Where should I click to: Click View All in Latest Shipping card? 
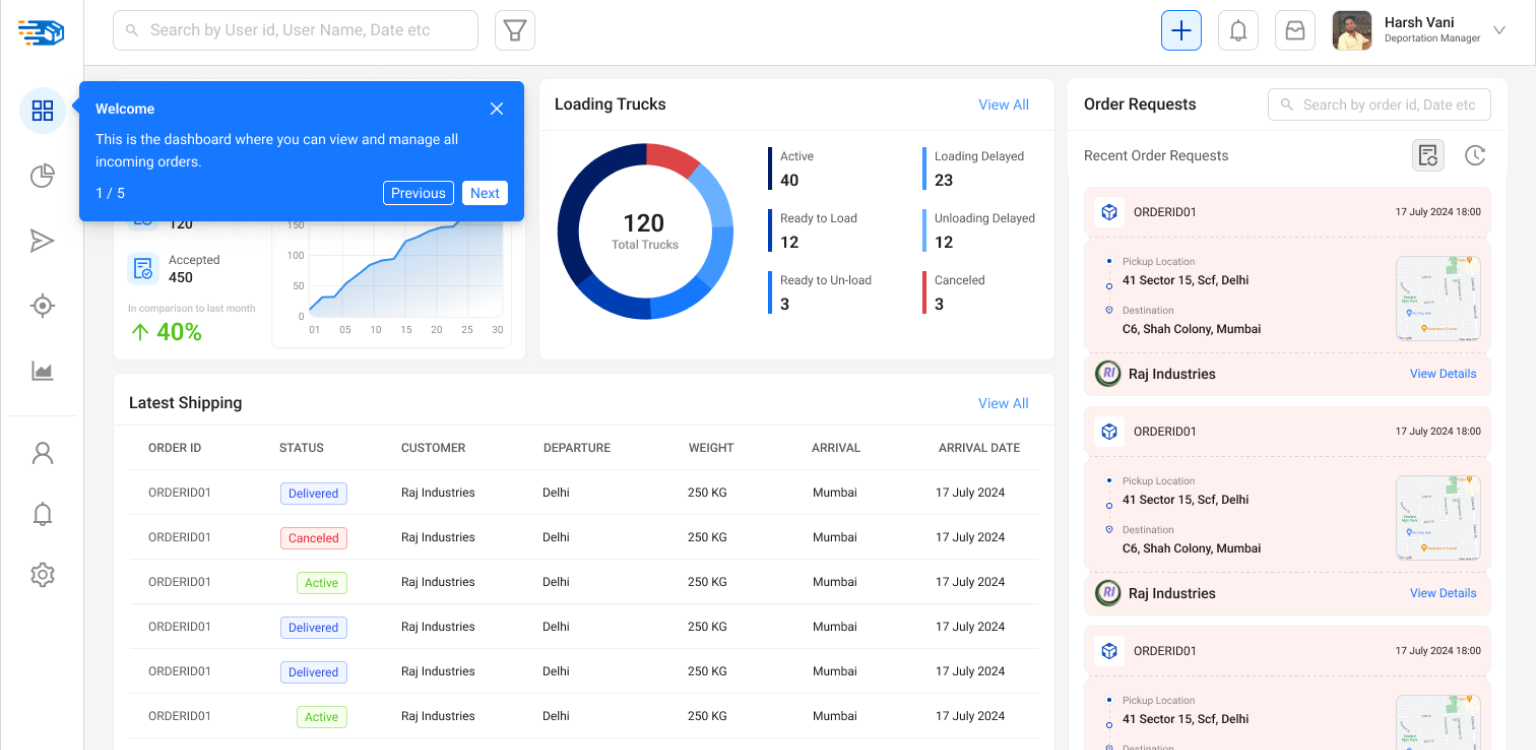tap(1003, 404)
